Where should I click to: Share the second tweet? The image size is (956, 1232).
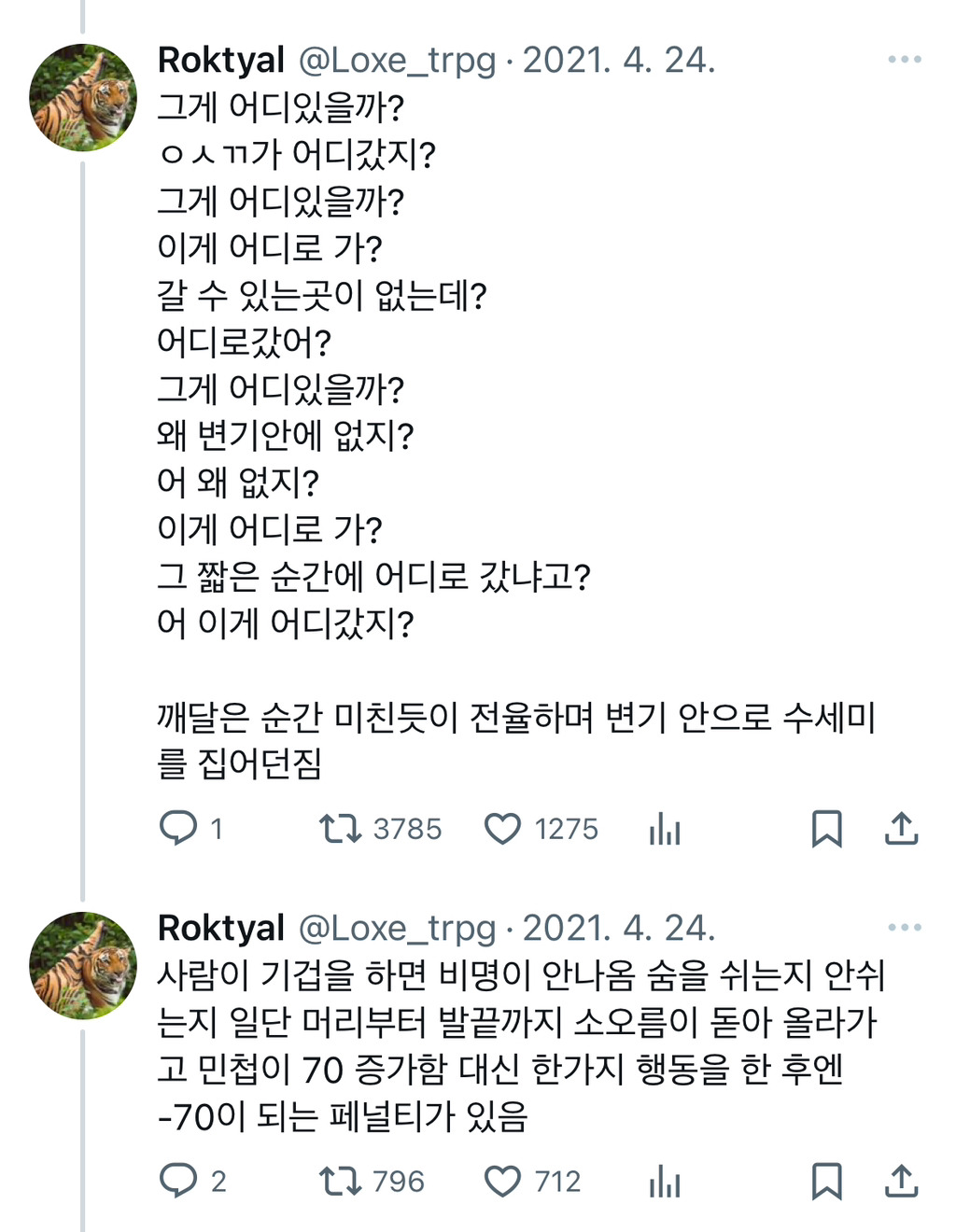901,1181
